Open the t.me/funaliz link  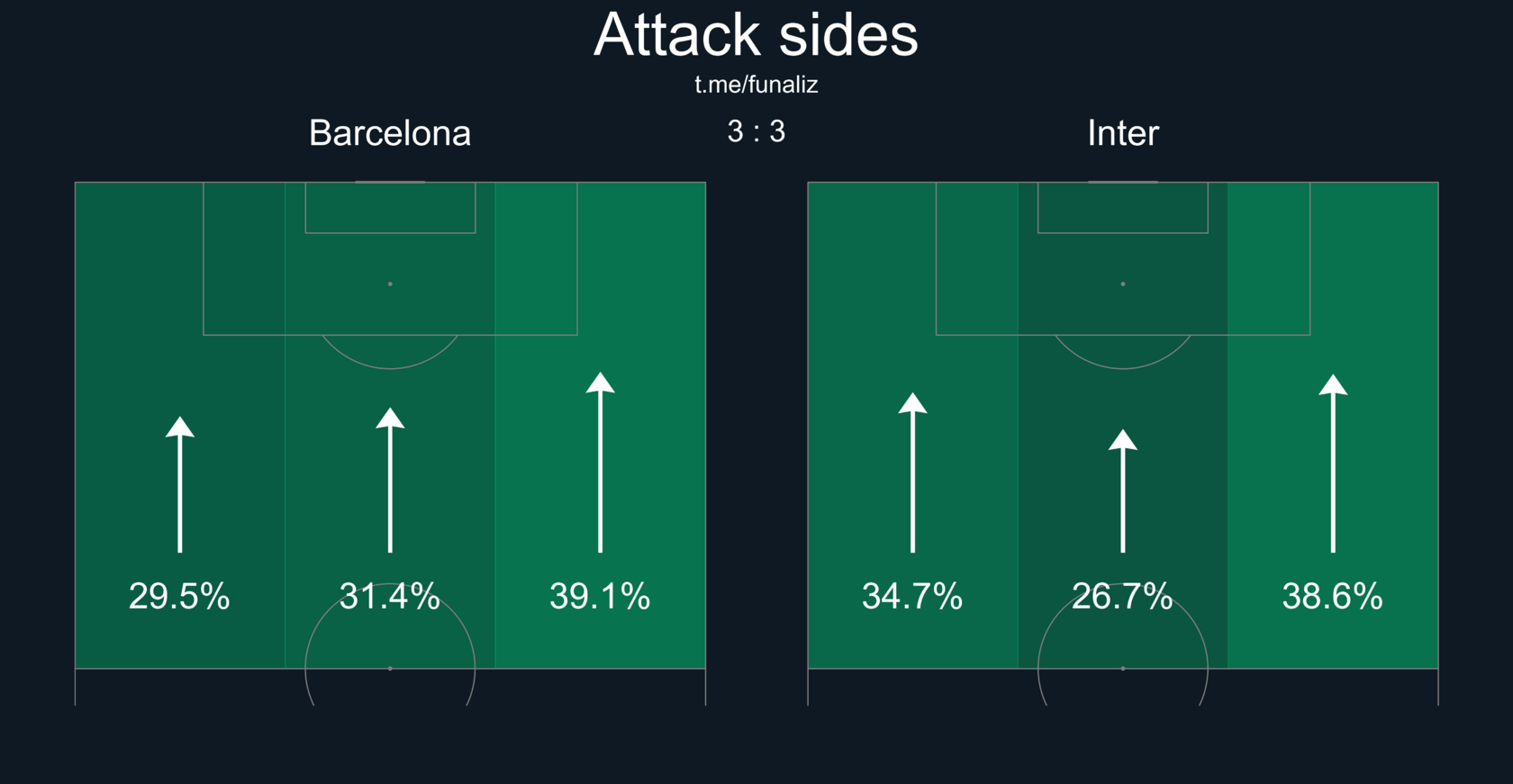click(x=756, y=85)
